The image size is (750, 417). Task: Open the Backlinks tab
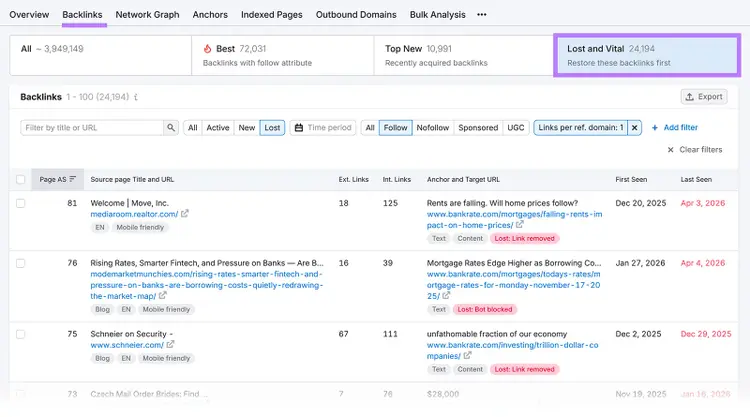pos(82,15)
